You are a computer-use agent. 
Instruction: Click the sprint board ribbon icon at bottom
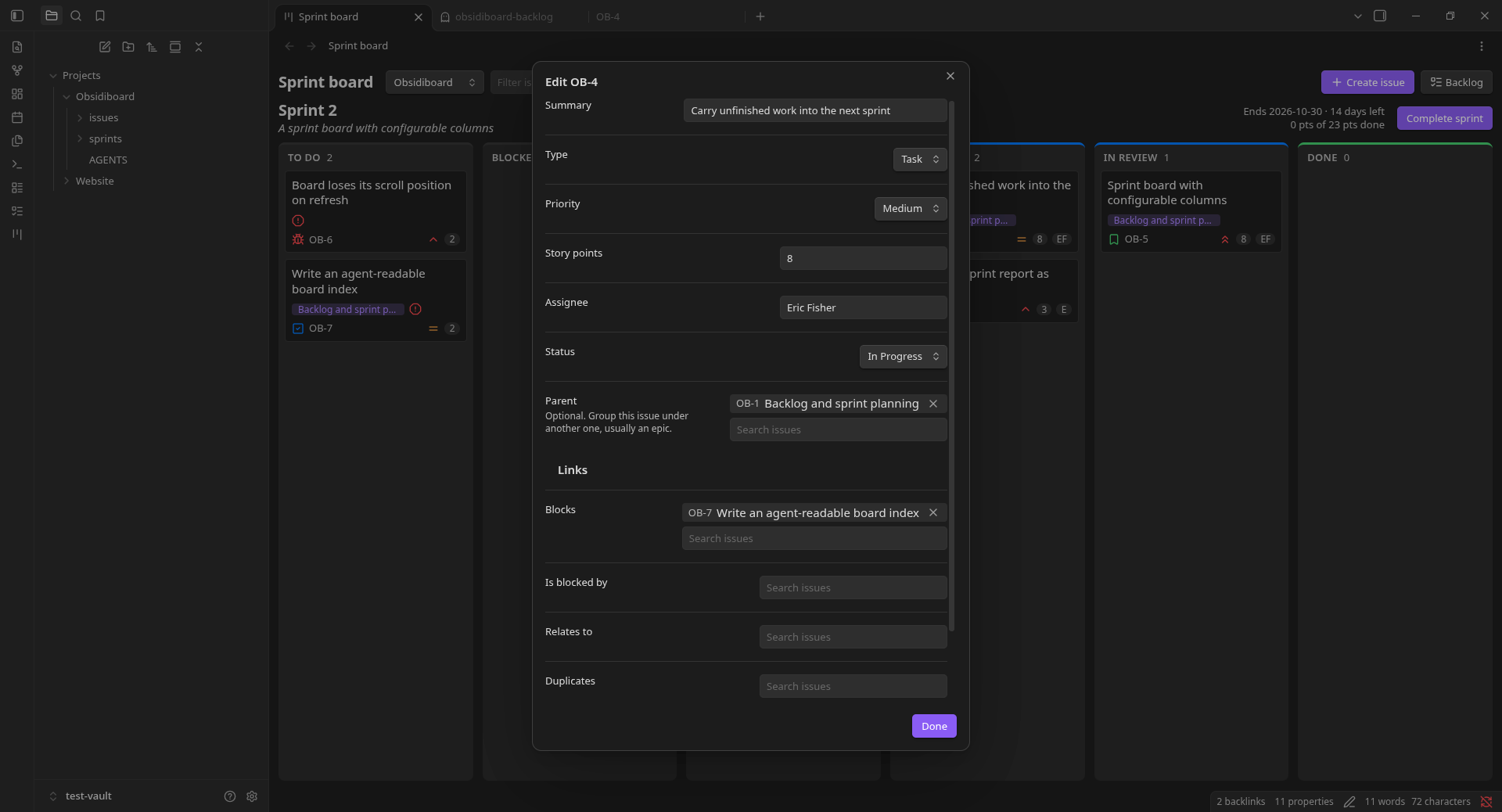click(x=17, y=235)
